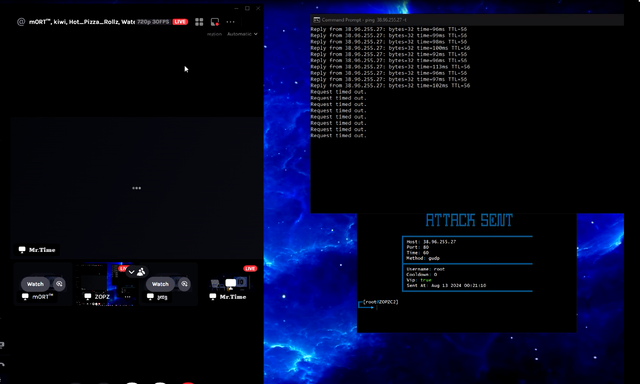This screenshot has height=384, width=640.
Task: Select ping reply line with time=99ms
Action: (x=389, y=36)
